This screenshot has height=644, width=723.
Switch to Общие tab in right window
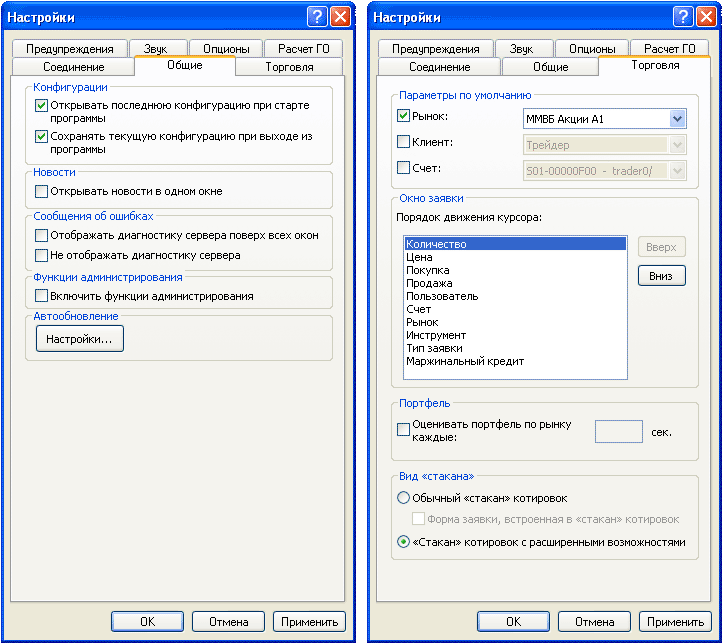[550, 67]
